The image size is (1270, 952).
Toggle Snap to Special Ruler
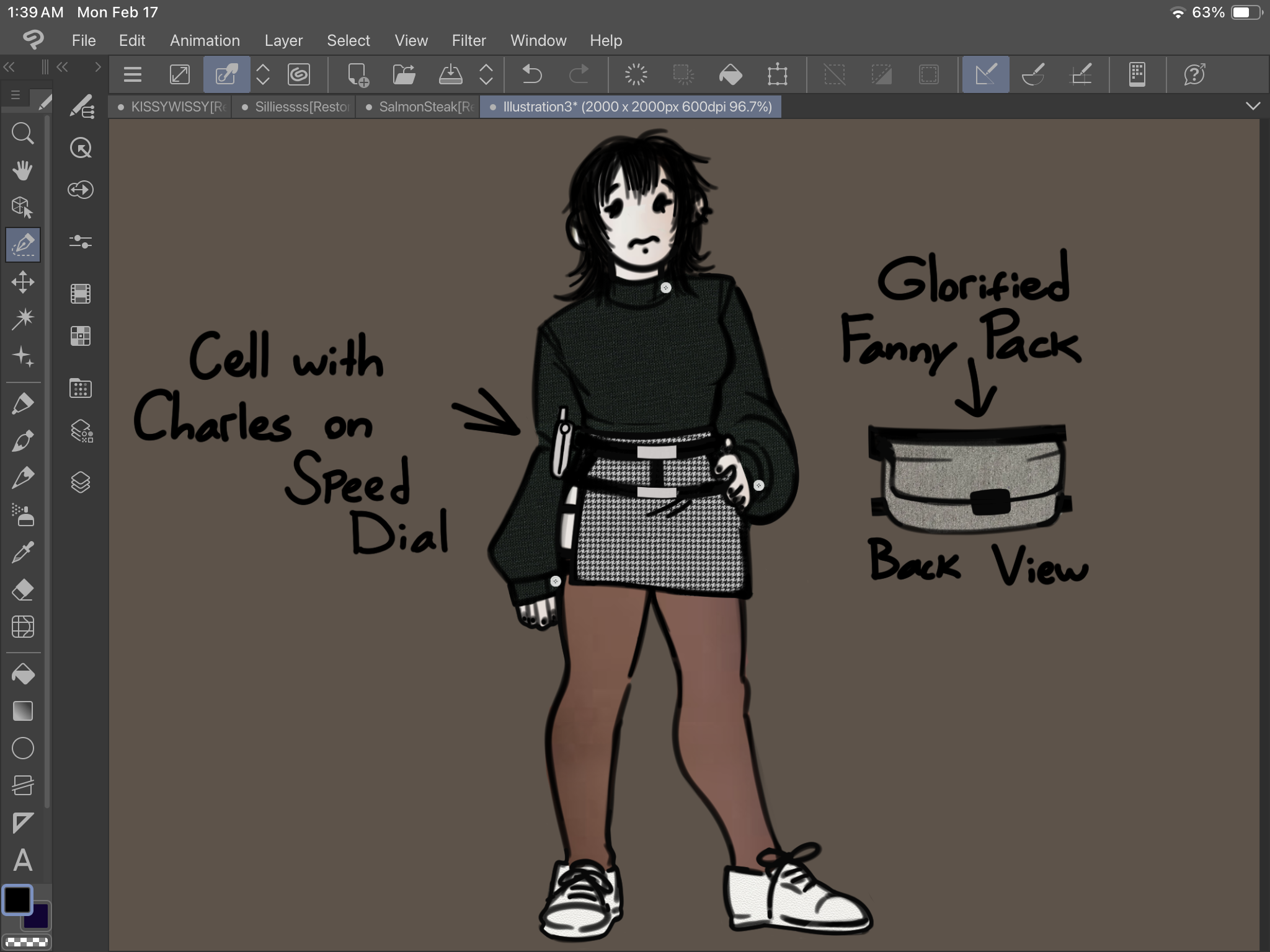[x=1033, y=75]
